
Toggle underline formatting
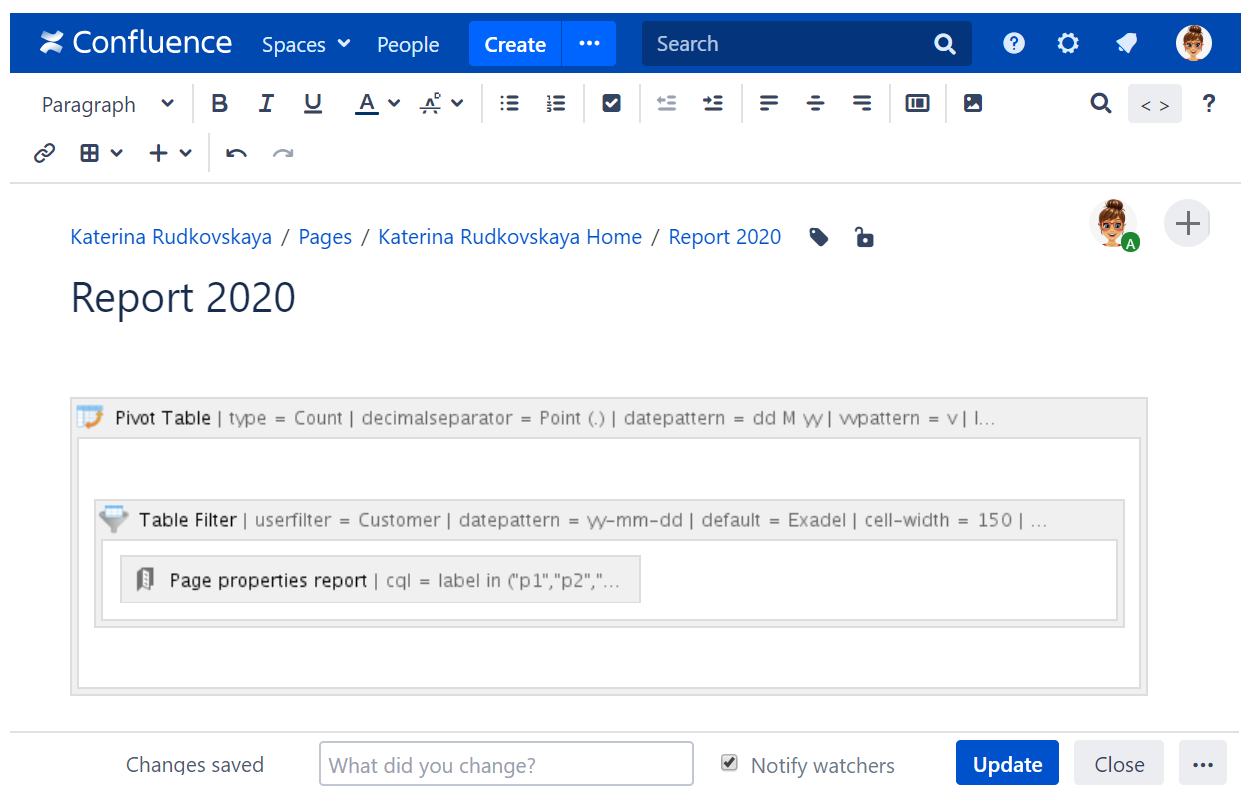[313, 103]
